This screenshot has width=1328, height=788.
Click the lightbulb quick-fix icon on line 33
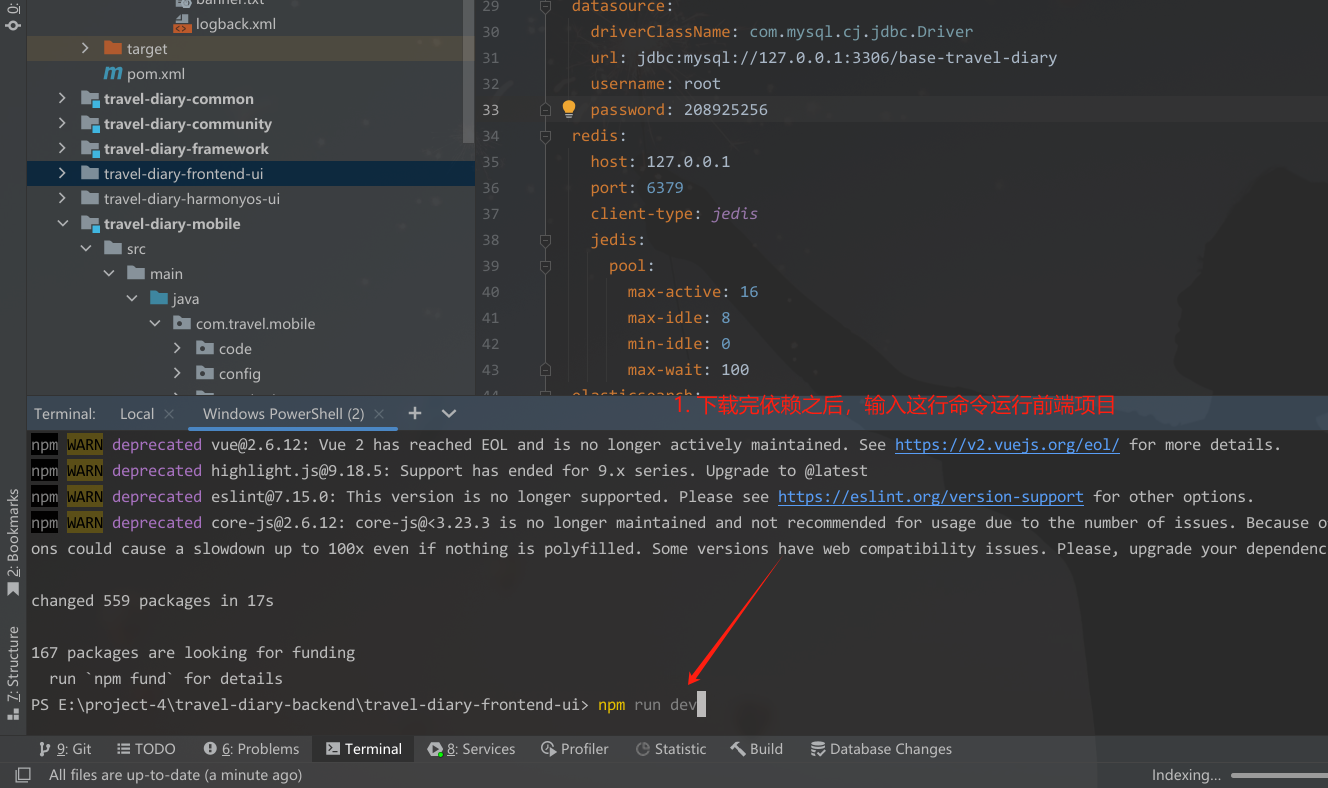click(569, 109)
